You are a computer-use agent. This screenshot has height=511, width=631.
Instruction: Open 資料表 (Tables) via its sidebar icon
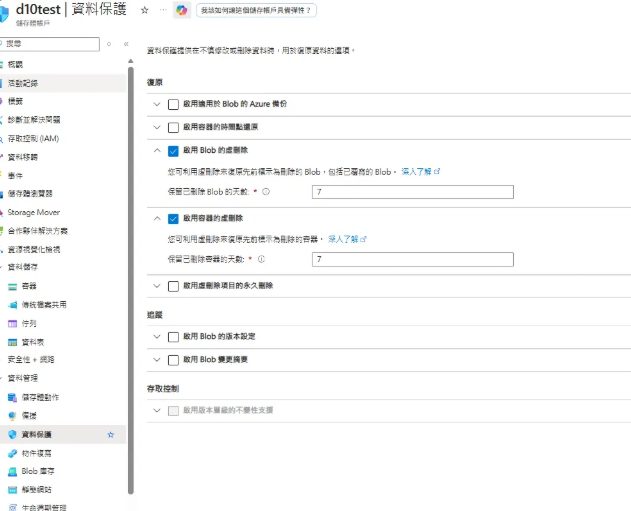[x=12, y=342]
